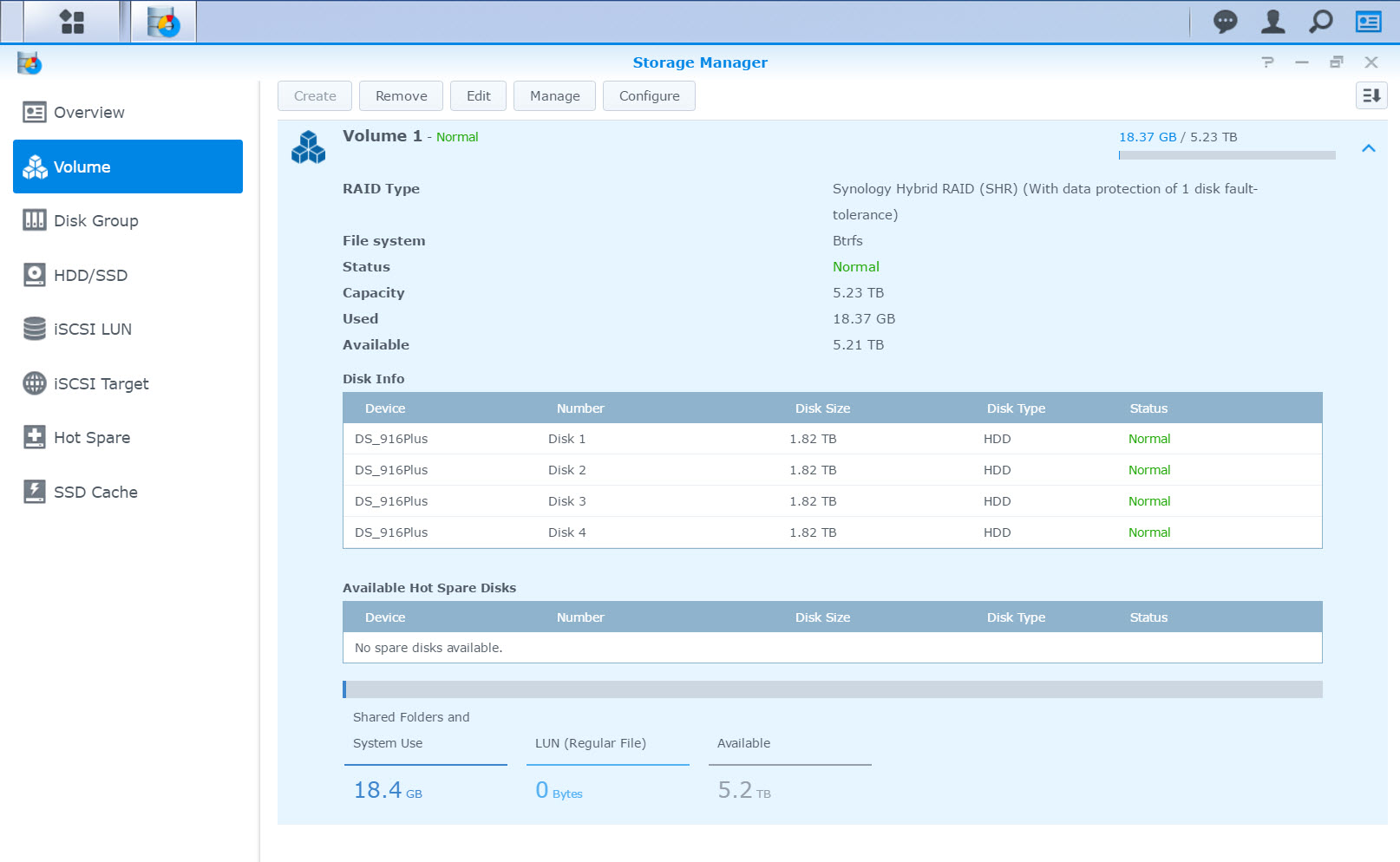Click the Overview sidebar icon
Image resolution: width=1400 pixels, height=862 pixels.
pos(35,113)
